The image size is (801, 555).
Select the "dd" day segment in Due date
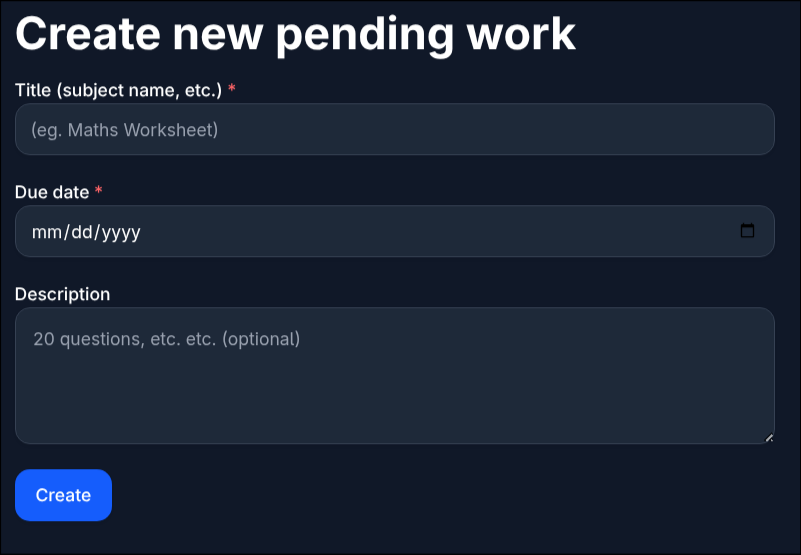pos(80,232)
